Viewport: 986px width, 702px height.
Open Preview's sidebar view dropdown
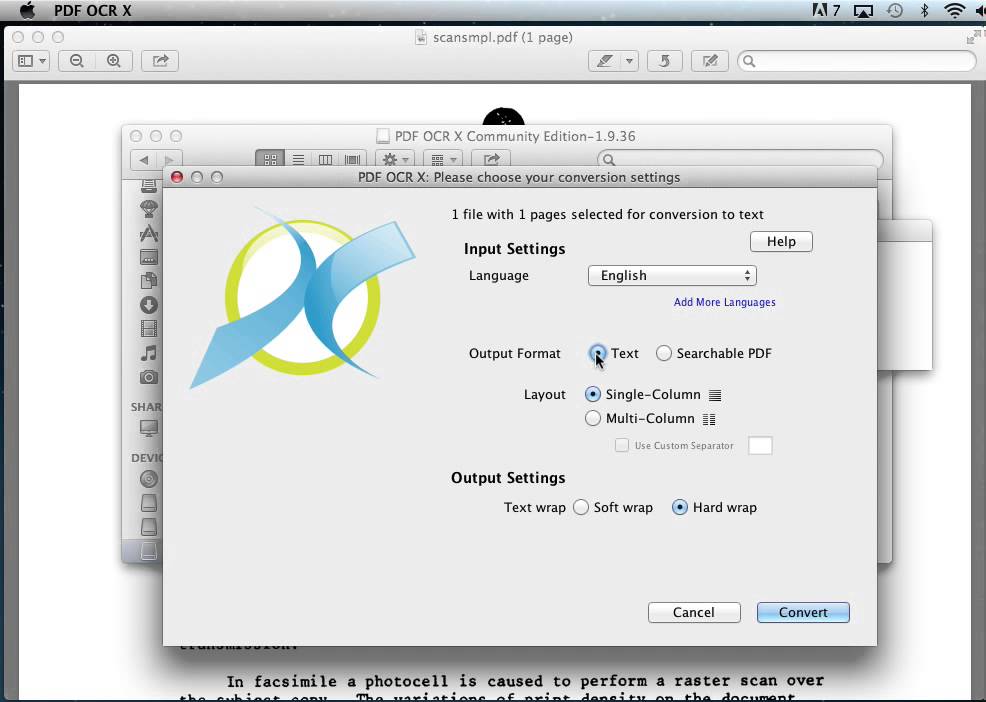(31, 61)
